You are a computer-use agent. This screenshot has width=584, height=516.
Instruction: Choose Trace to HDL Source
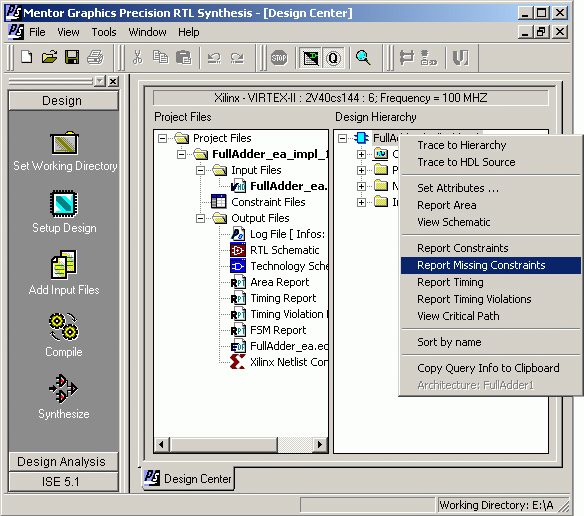(x=491, y=162)
